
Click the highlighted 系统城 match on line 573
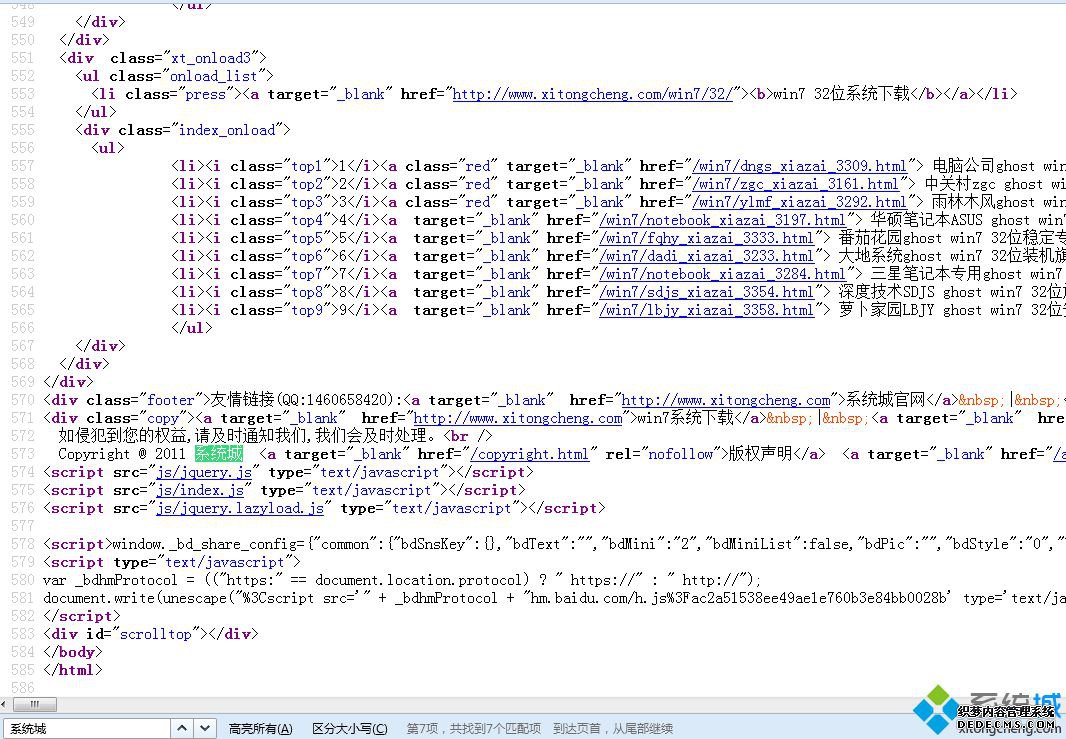tap(218, 453)
